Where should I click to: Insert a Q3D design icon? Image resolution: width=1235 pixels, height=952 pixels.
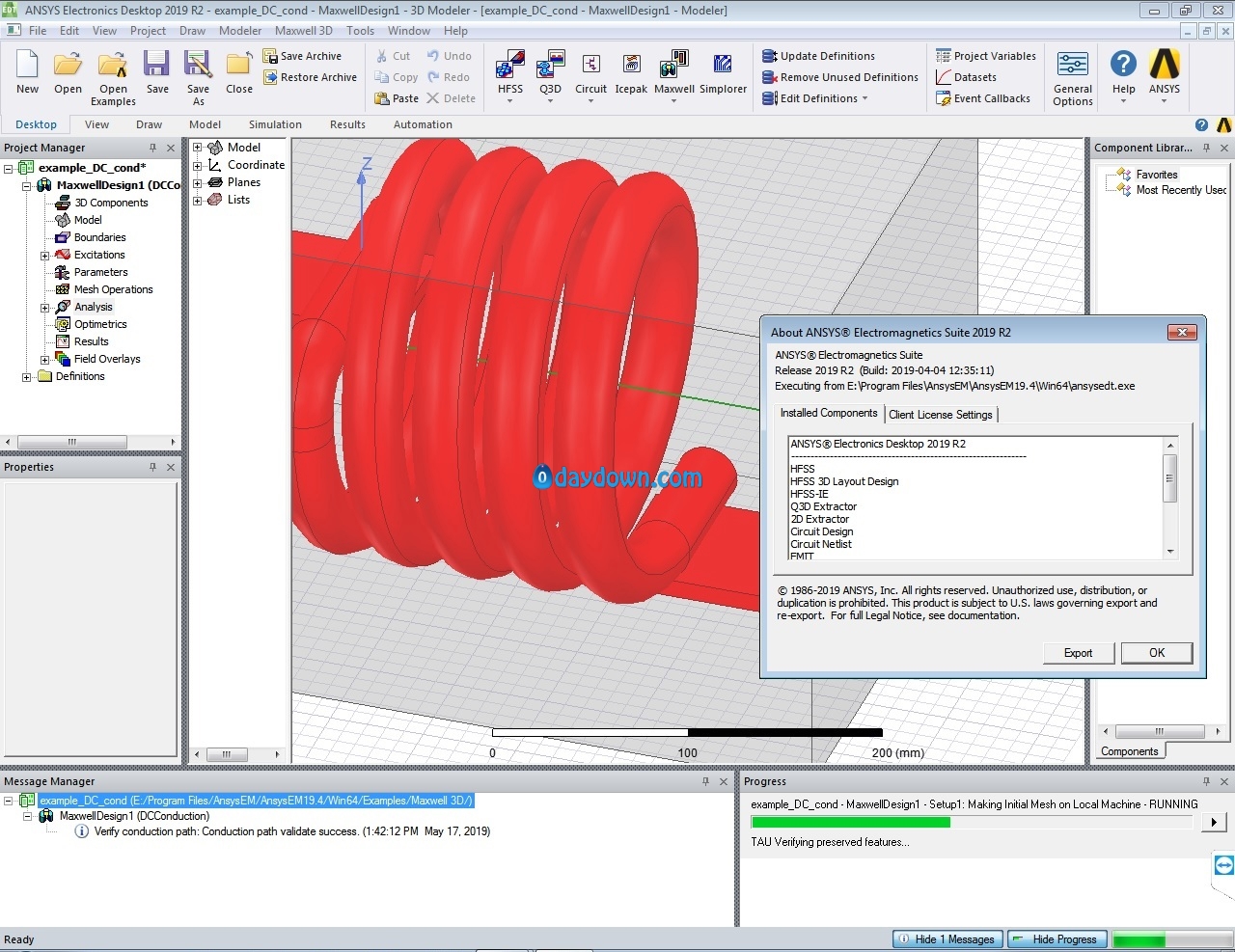pos(550,66)
